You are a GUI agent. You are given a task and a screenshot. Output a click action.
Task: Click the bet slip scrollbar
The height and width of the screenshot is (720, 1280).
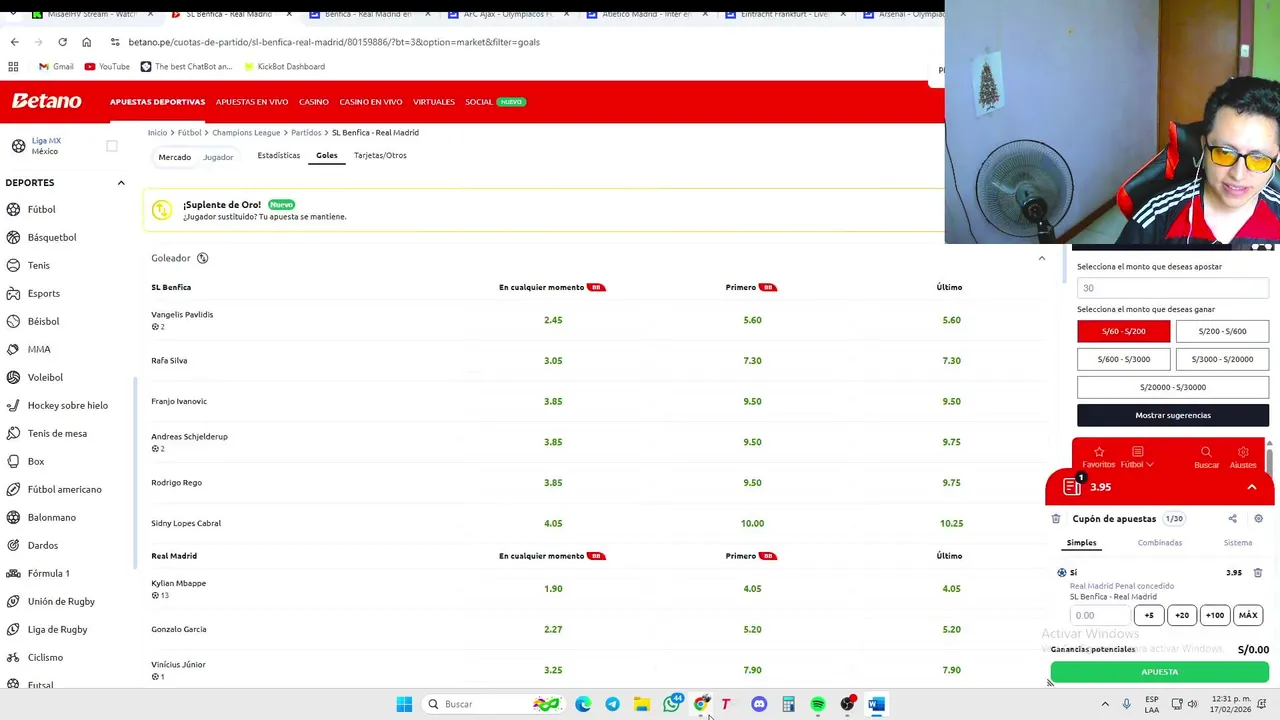click(x=1270, y=461)
